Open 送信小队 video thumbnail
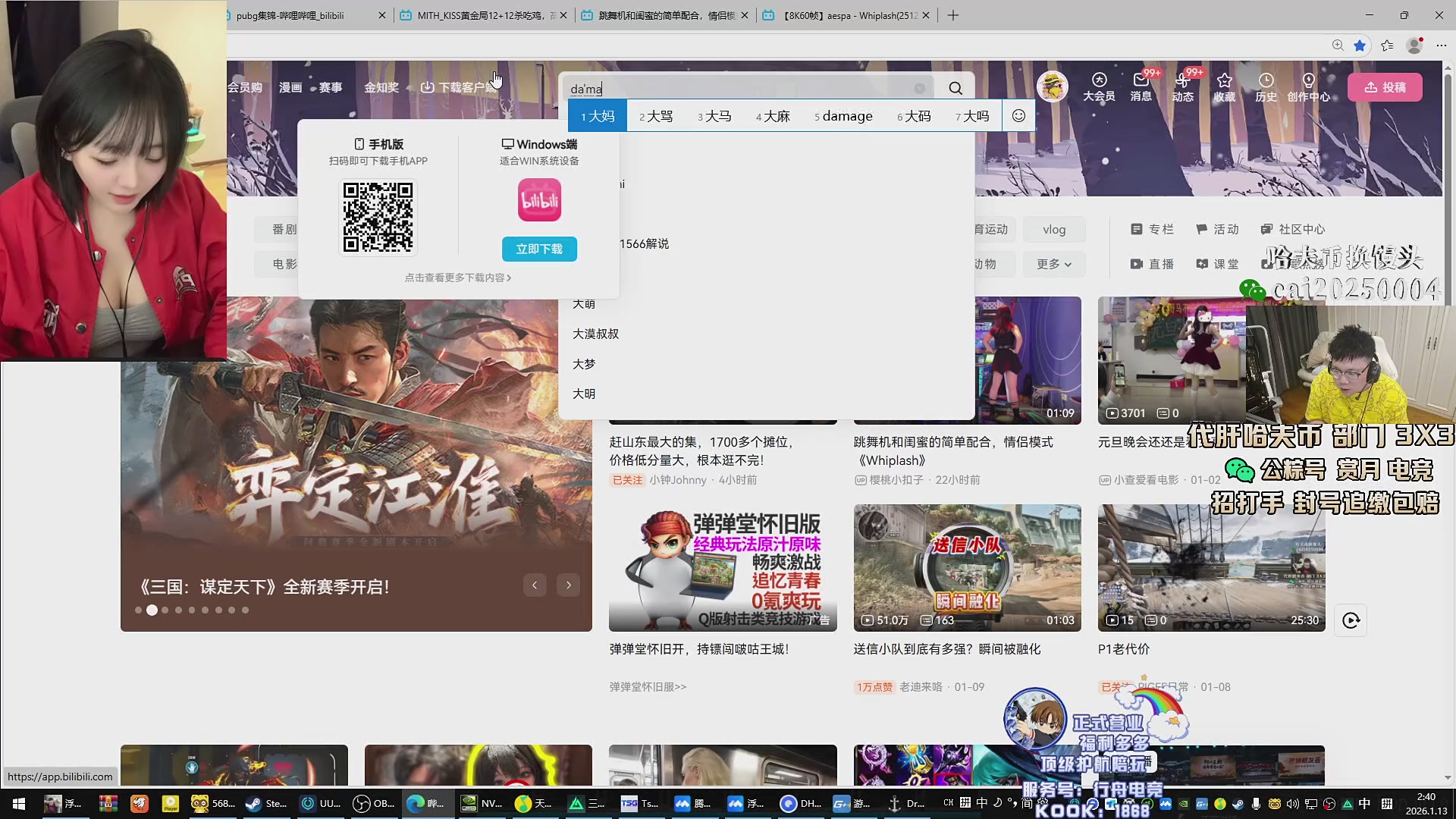The height and width of the screenshot is (819, 1456). tap(967, 567)
